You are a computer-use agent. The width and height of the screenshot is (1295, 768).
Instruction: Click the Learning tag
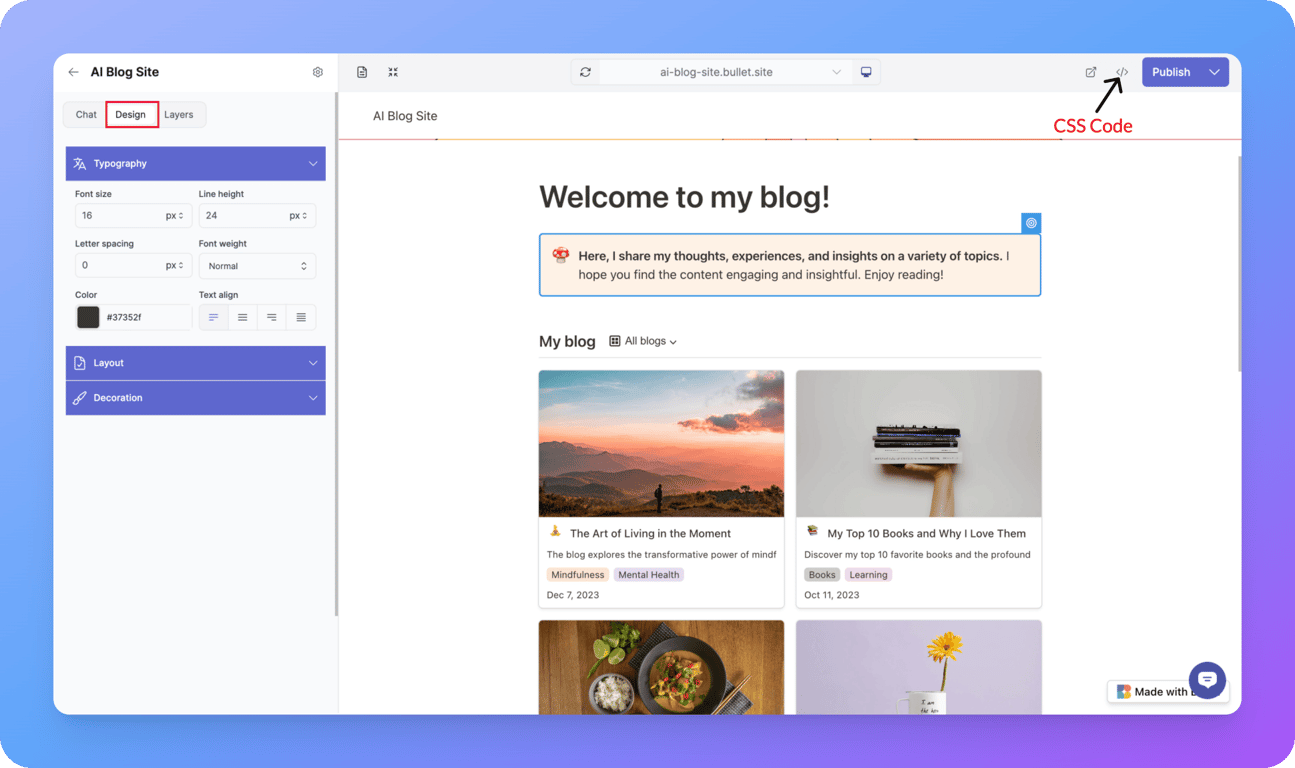pyautogui.click(x=868, y=575)
